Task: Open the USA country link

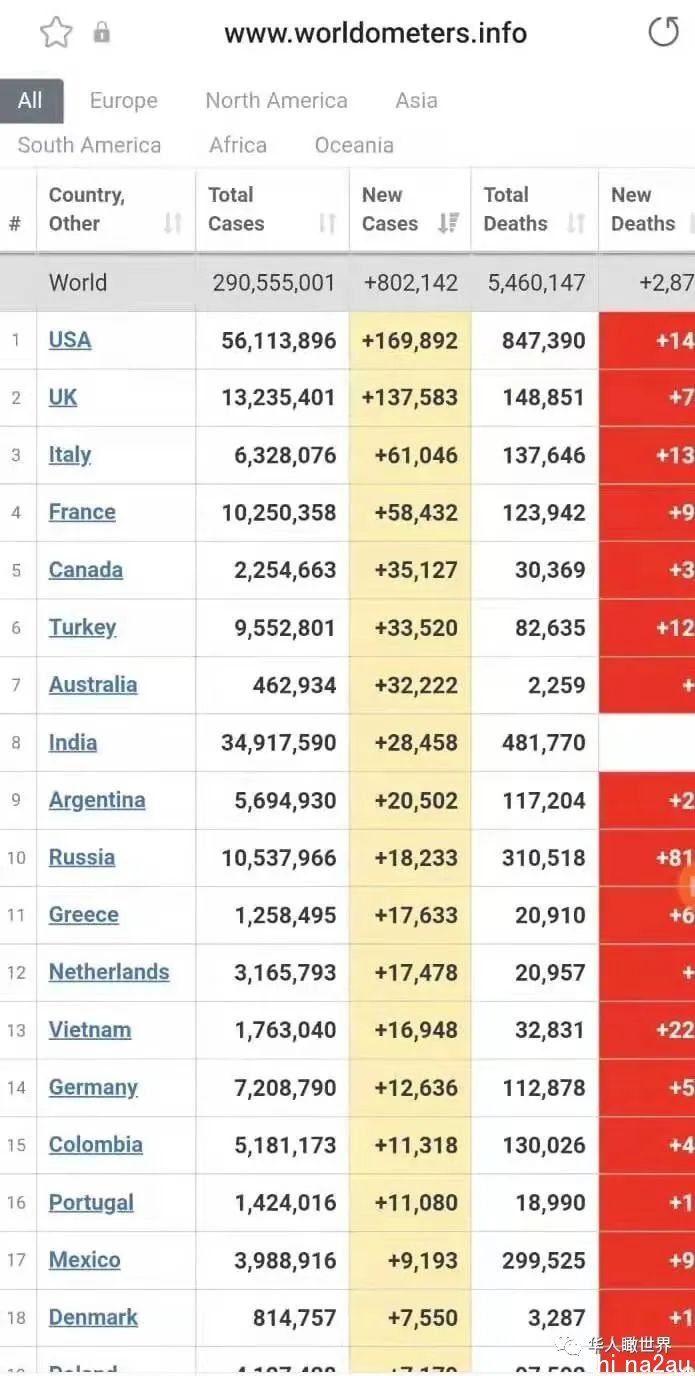Action: tap(70, 340)
